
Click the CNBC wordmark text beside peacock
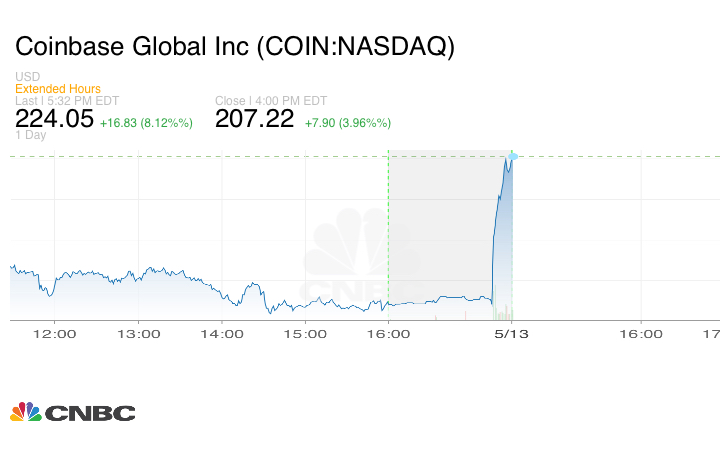click(x=90, y=413)
